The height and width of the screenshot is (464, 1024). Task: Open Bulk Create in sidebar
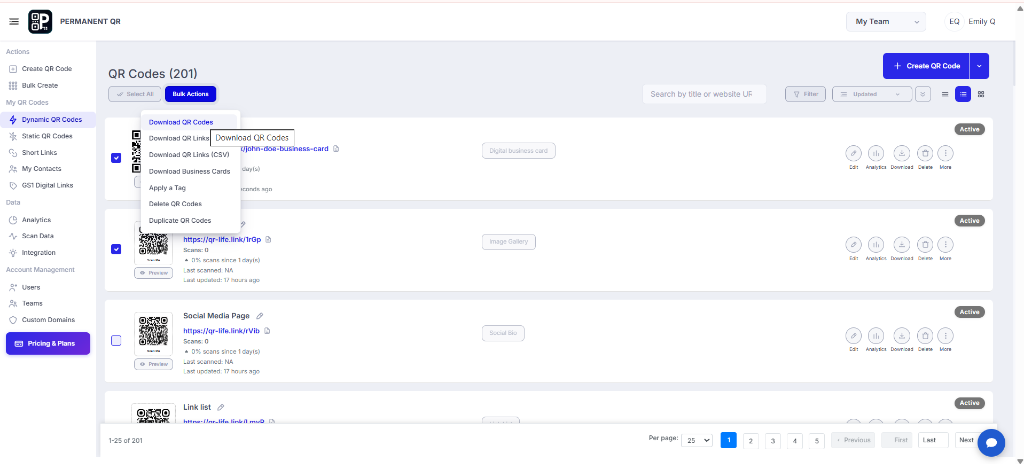point(40,86)
